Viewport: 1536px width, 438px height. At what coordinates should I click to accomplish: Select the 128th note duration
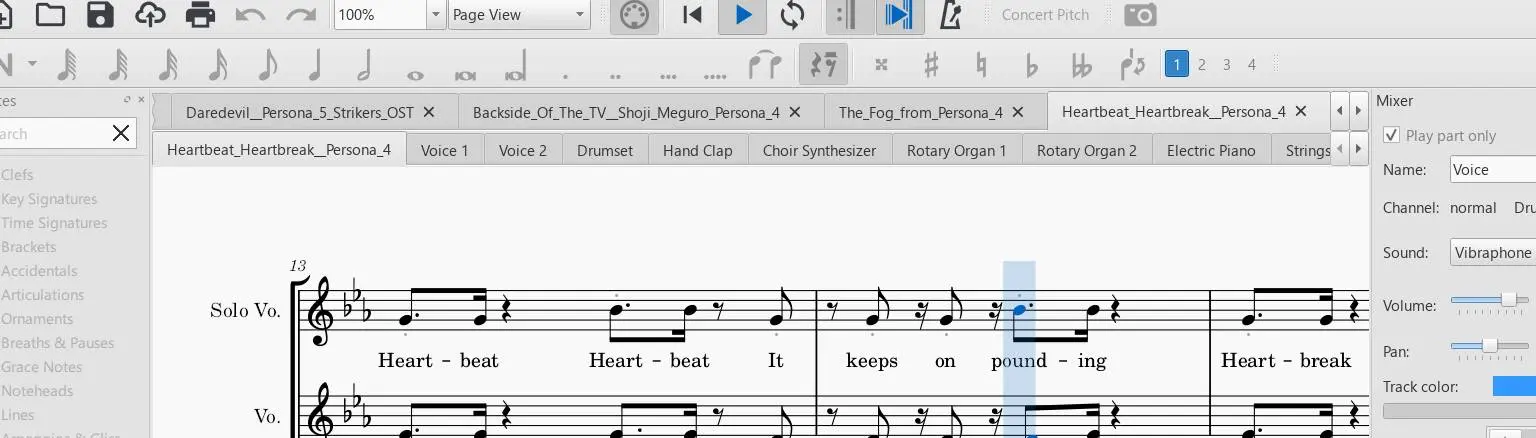(67, 65)
